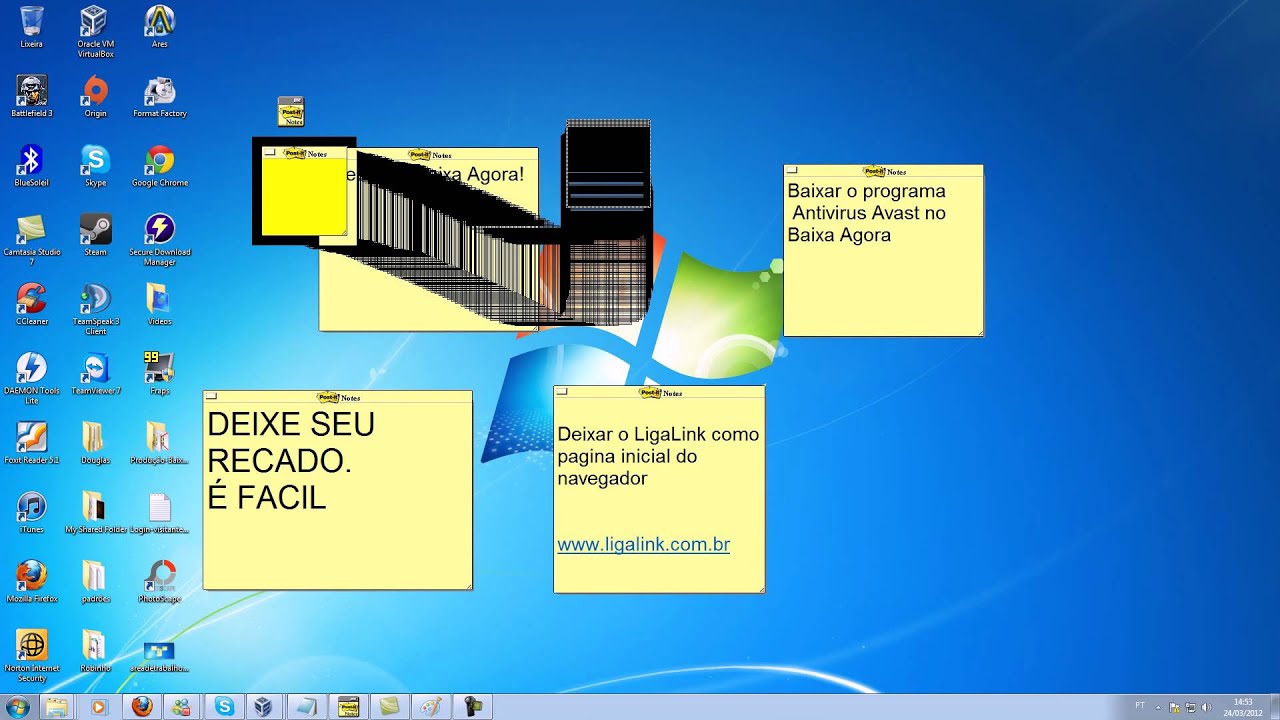Select TeamViewer 7 desktop shortcut

coord(95,373)
